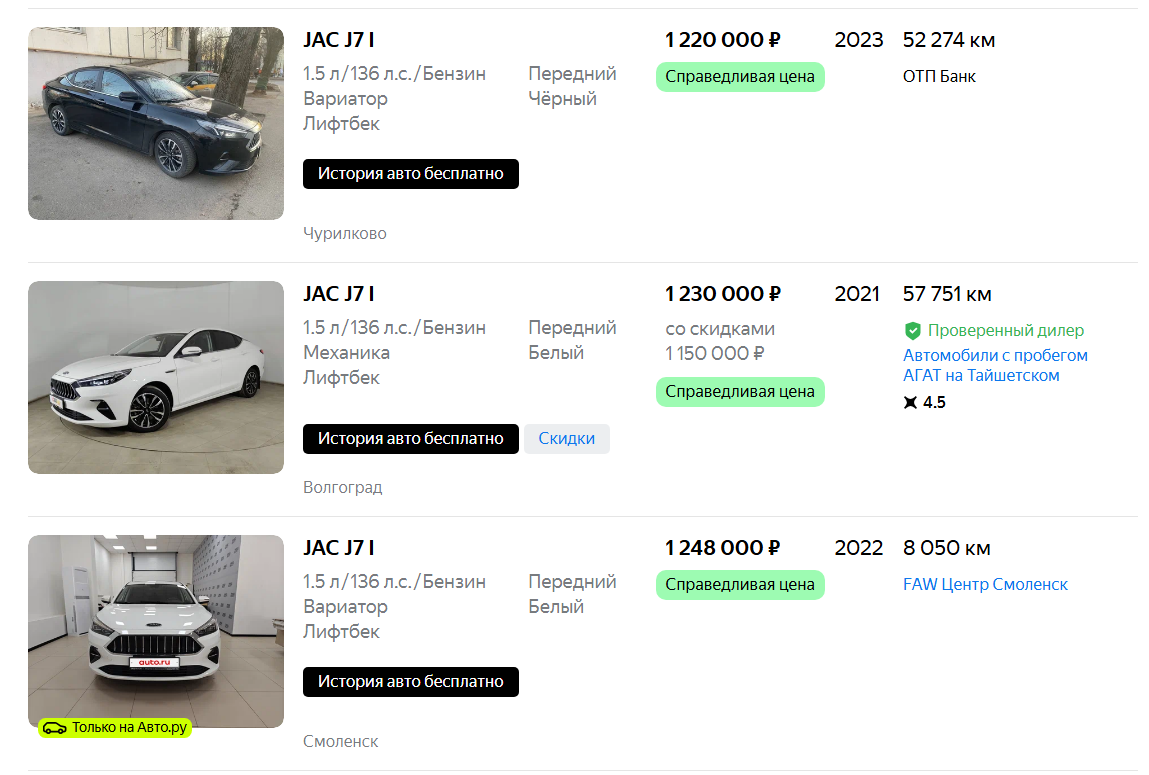Viewport: 1149px width, 775px height.
Task: Open the black JAC J7 photo from Чурилково
Action: [156, 123]
